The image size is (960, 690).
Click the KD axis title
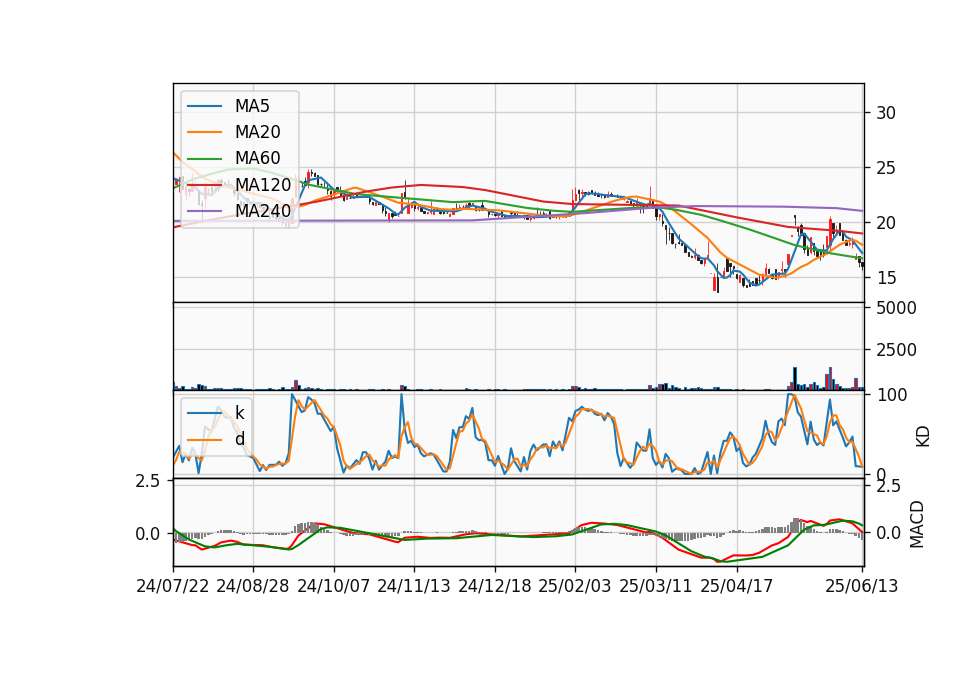pyautogui.click(x=923, y=436)
